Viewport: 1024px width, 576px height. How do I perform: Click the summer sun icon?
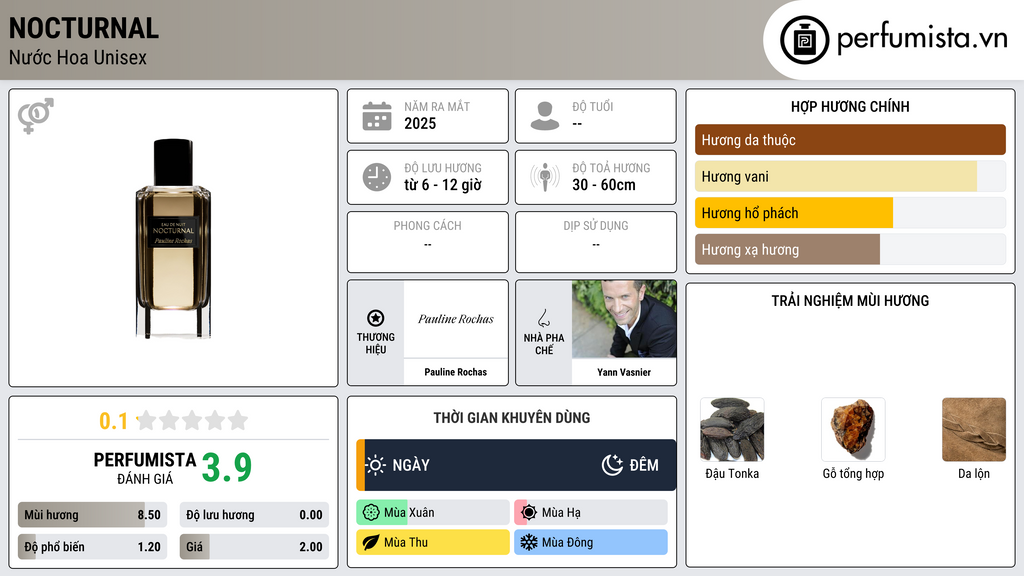pos(529,513)
